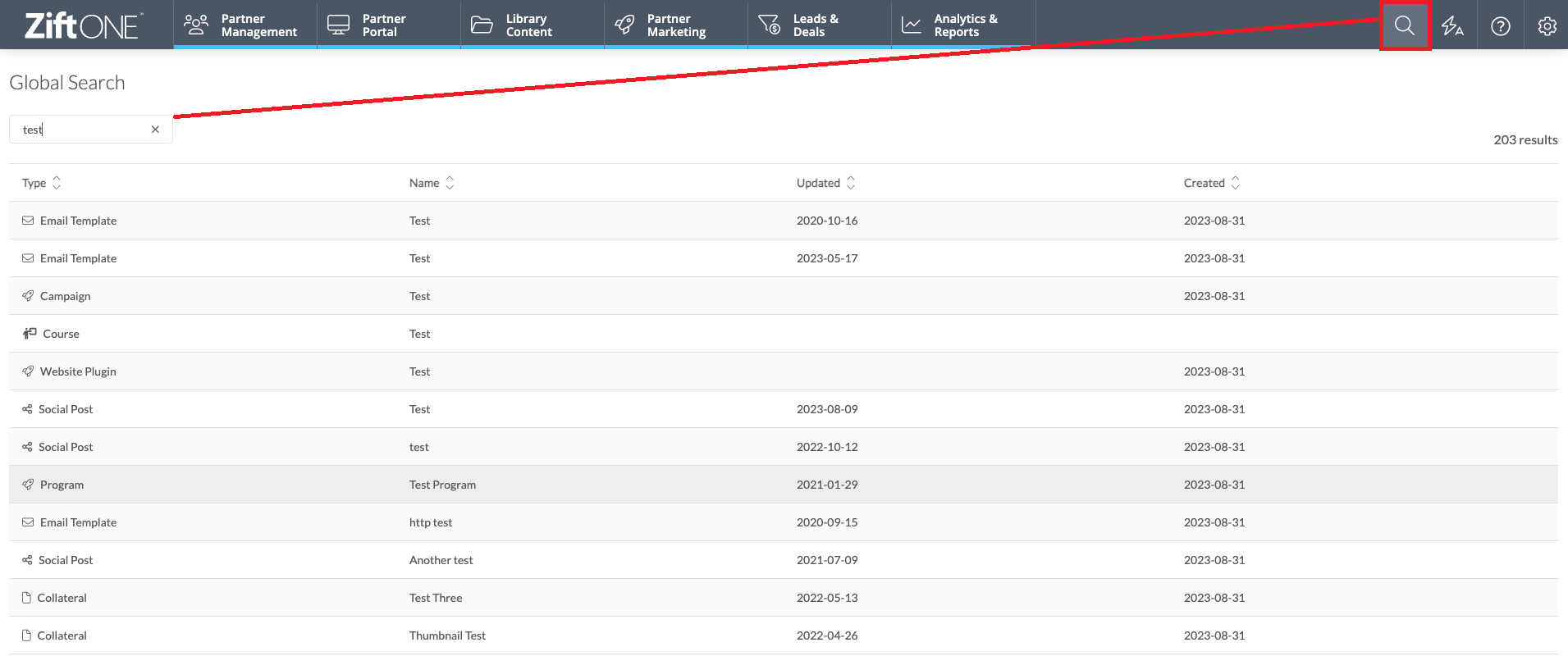Open the Leads & Deals menu
This screenshot has width=1568, height=656.
[x=820, y=25]
